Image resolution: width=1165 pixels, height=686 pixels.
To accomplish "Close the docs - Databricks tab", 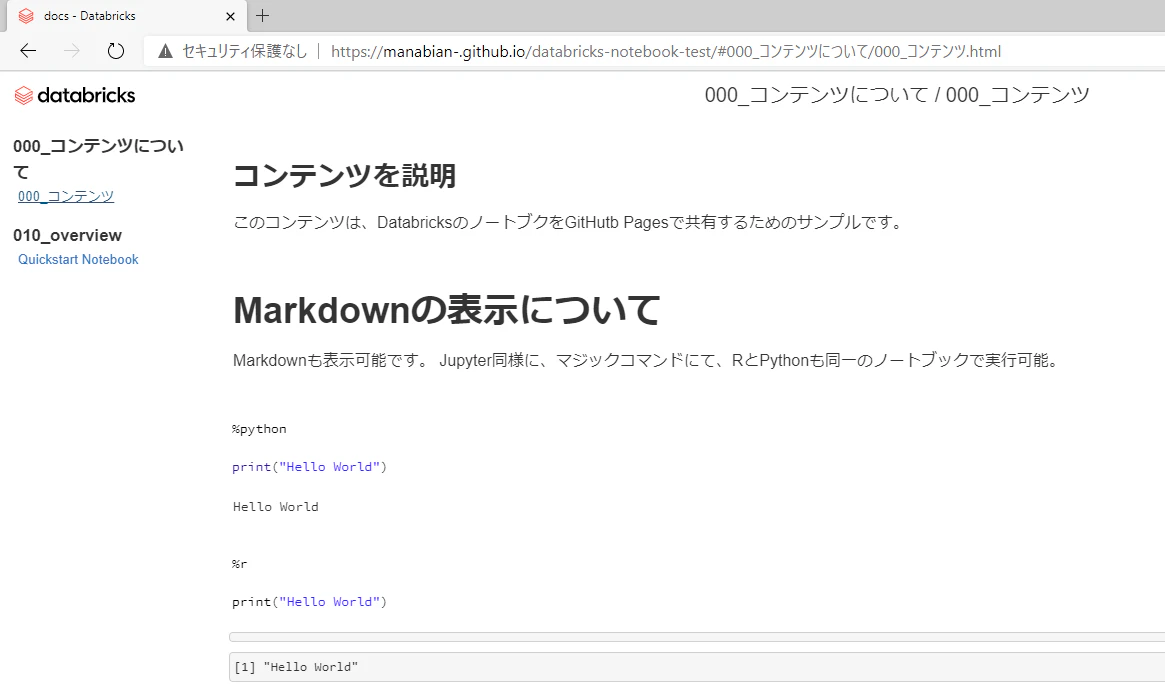I will pyautogui.click(x=230, y=16).
